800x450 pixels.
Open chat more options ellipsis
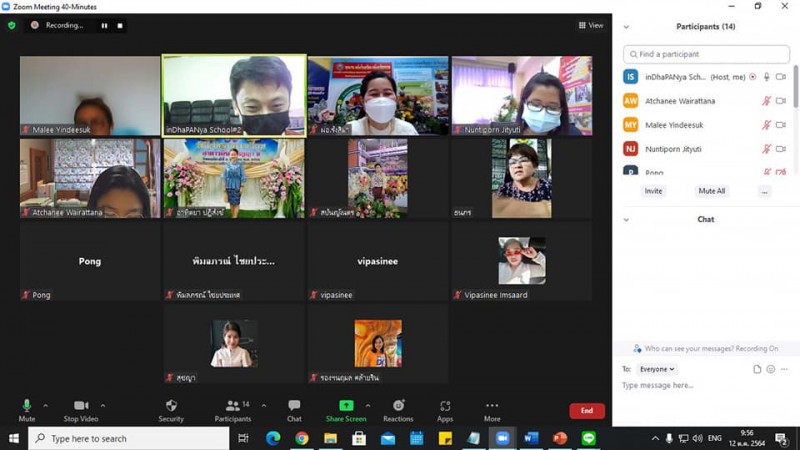[x=784, y=369]
